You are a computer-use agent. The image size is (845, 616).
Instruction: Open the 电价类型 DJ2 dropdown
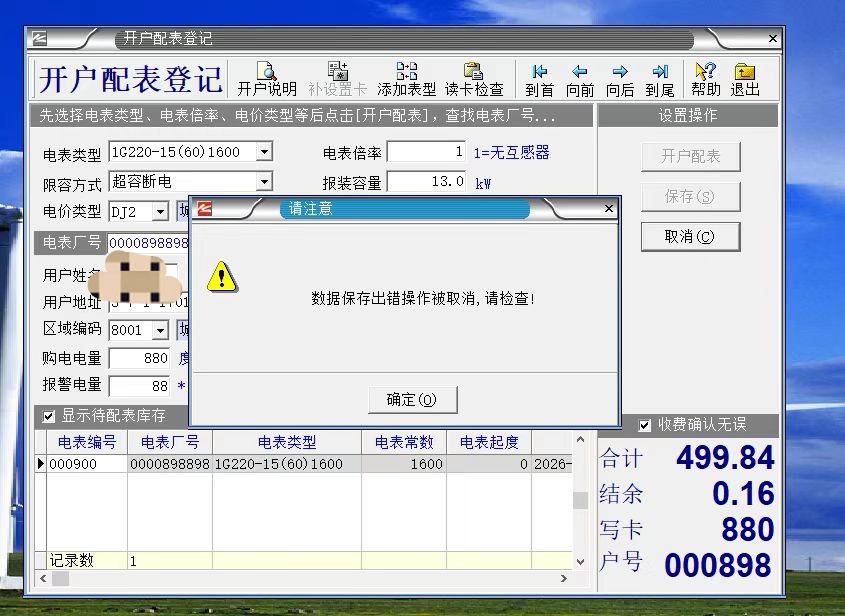(160, 212)
